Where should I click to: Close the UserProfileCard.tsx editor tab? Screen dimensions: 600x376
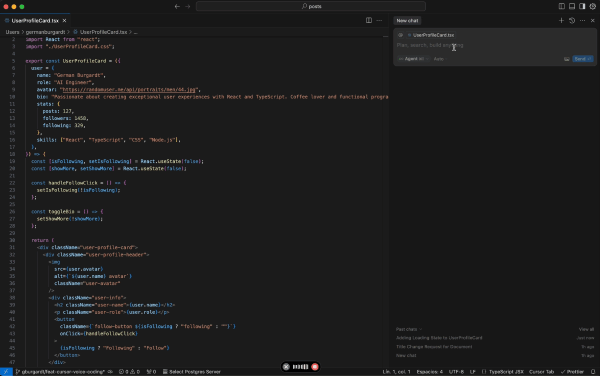pyautogui.click(x=64, y=21)
